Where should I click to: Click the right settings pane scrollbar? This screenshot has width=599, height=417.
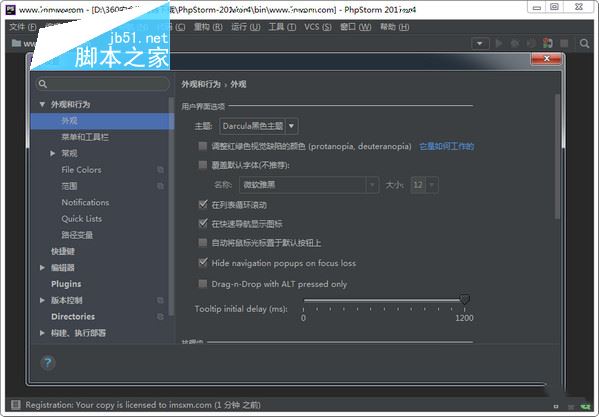tap(557, 157)
